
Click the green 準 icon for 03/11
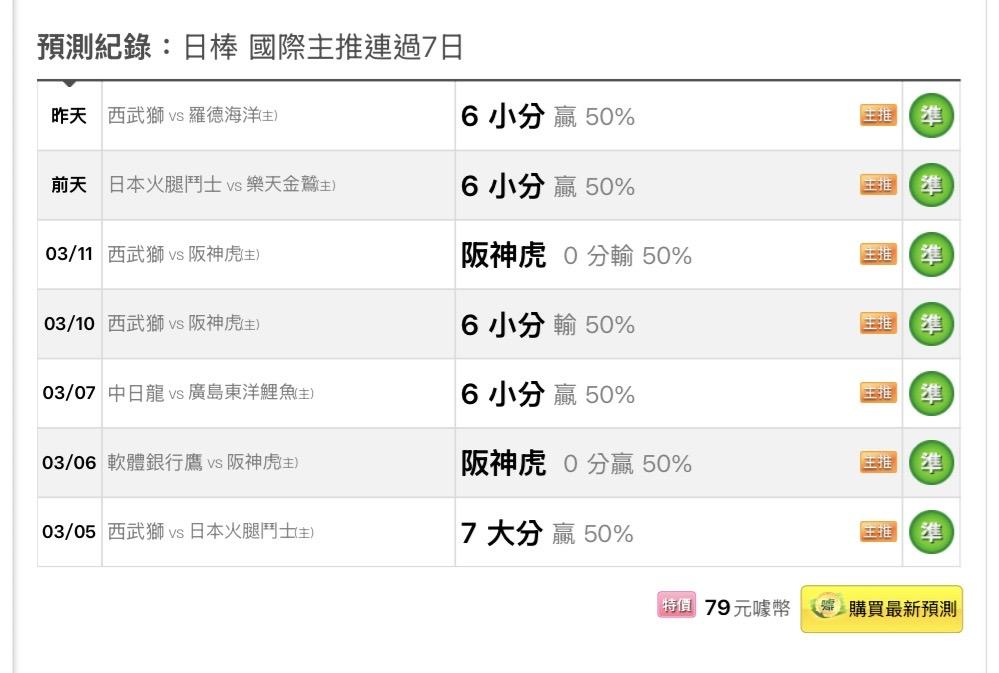[x=931, y=255]
